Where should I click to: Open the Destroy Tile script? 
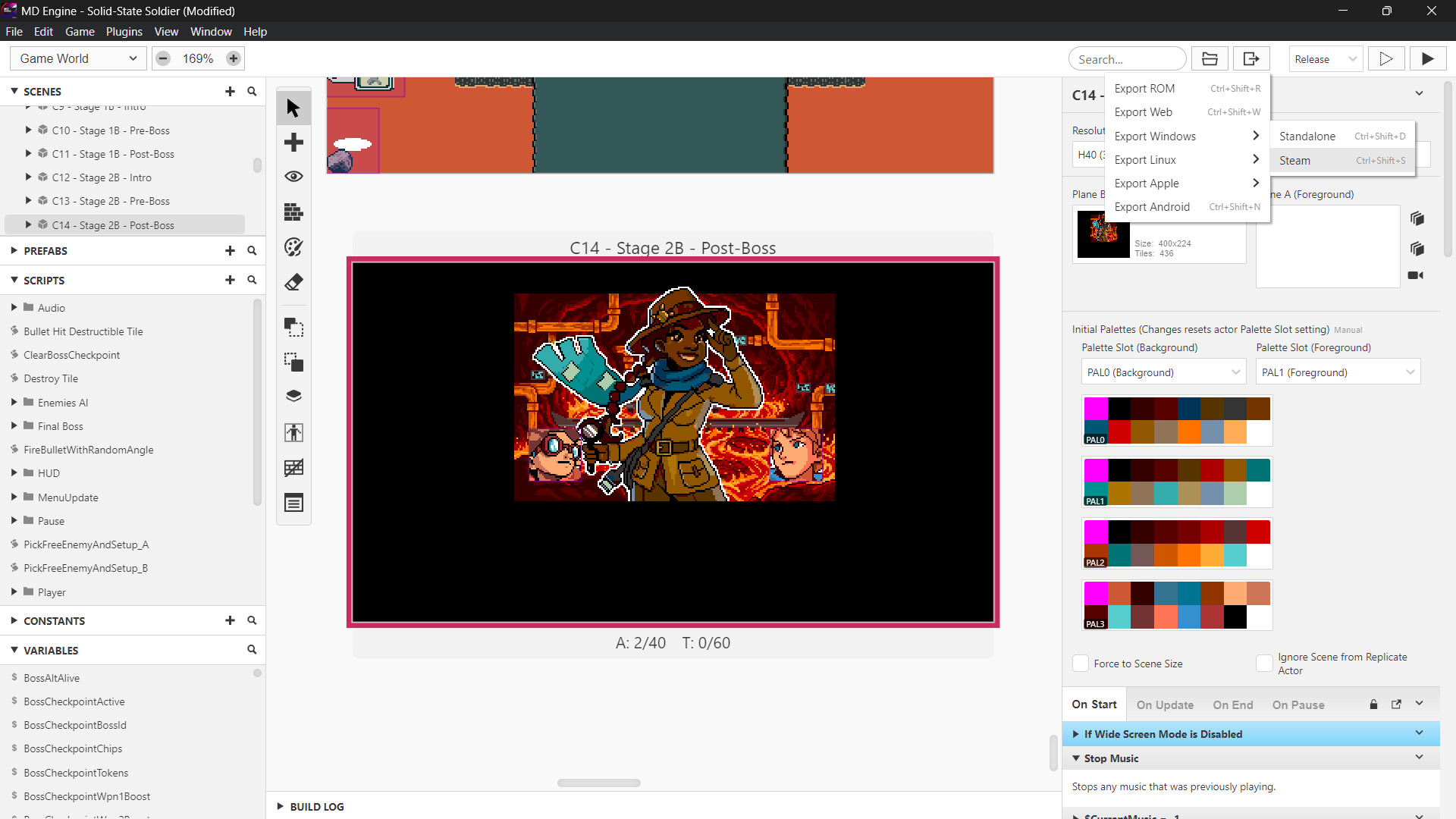pyautogui.click(x=51, y=378)
